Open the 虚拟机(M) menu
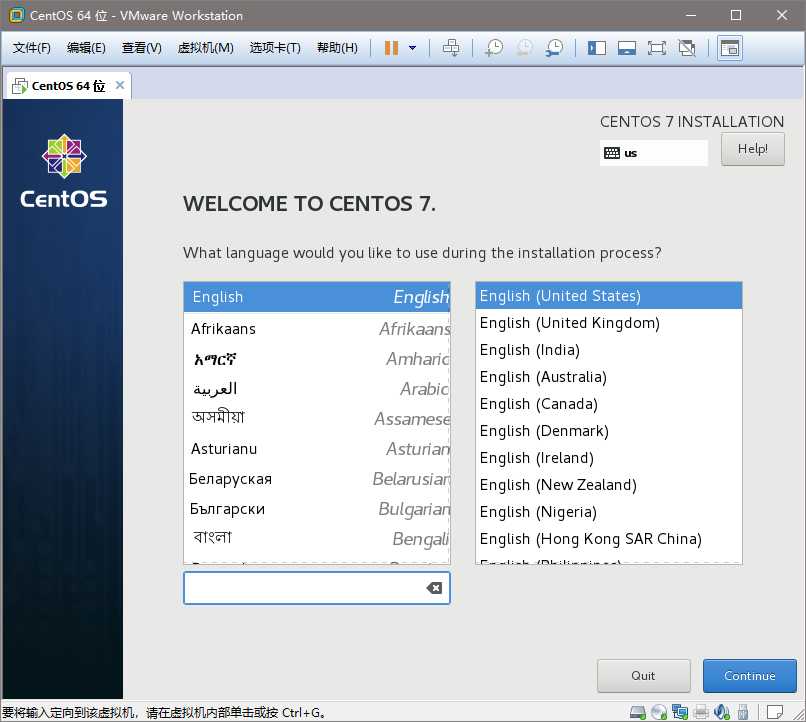 tap(205, 48)
